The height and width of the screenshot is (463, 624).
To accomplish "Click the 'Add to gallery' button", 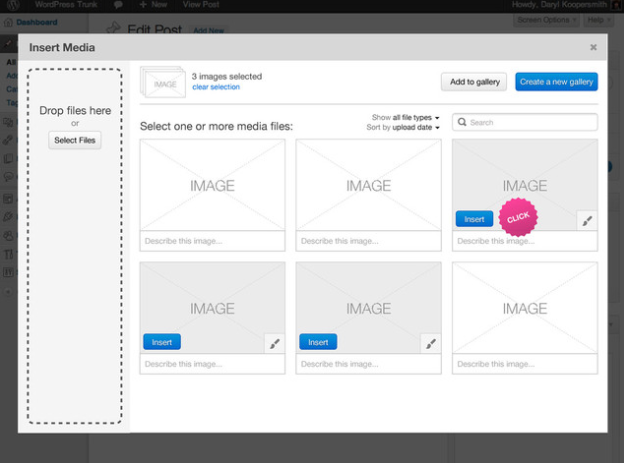I will (x=474, y=82).
